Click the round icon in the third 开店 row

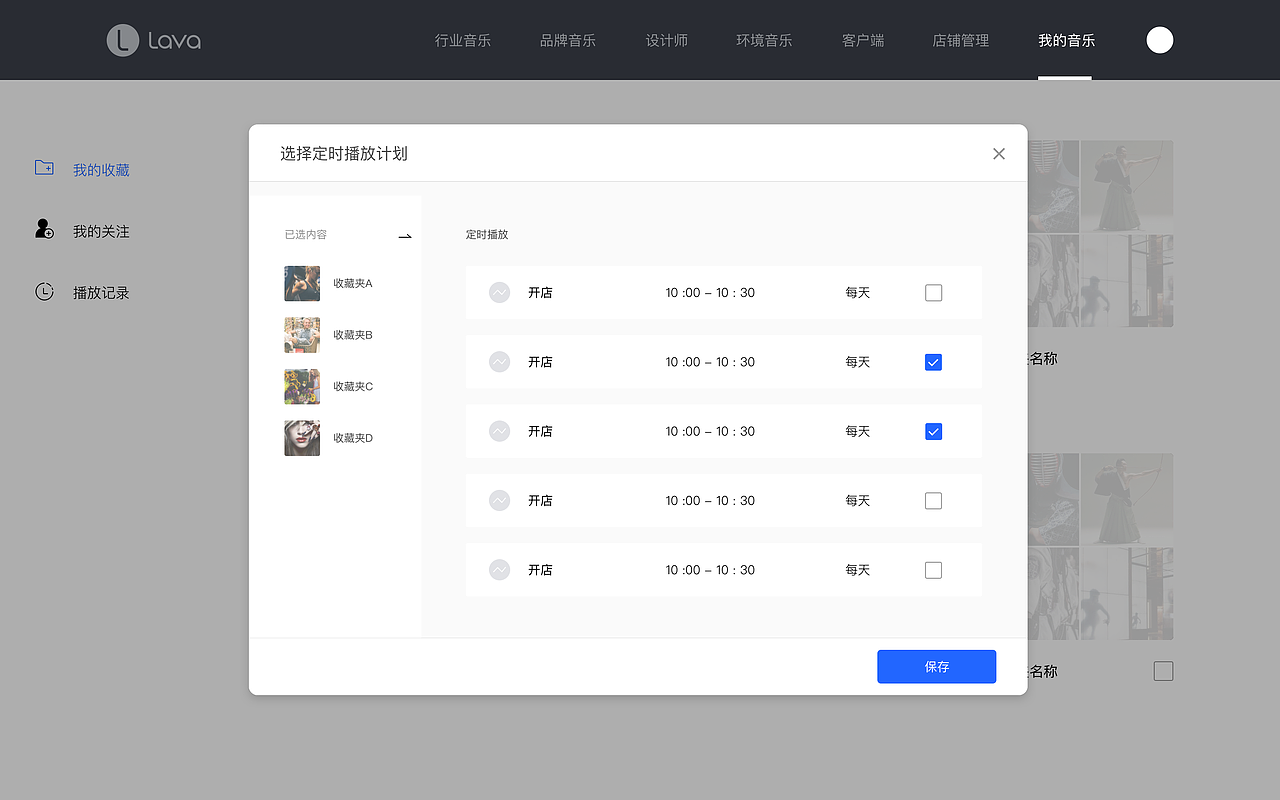499,431
